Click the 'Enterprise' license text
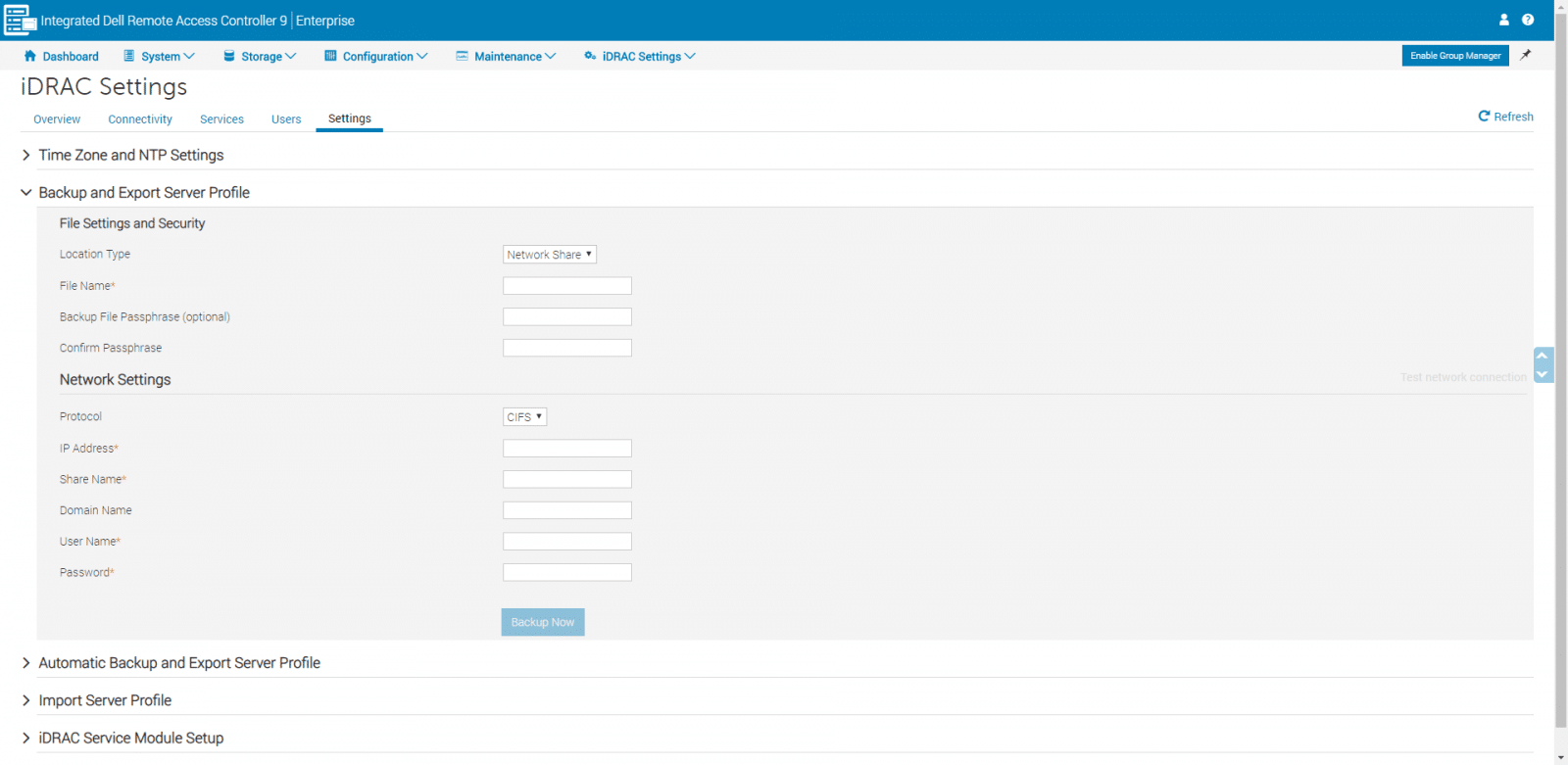1568x765 pixels. coord(325,21)
